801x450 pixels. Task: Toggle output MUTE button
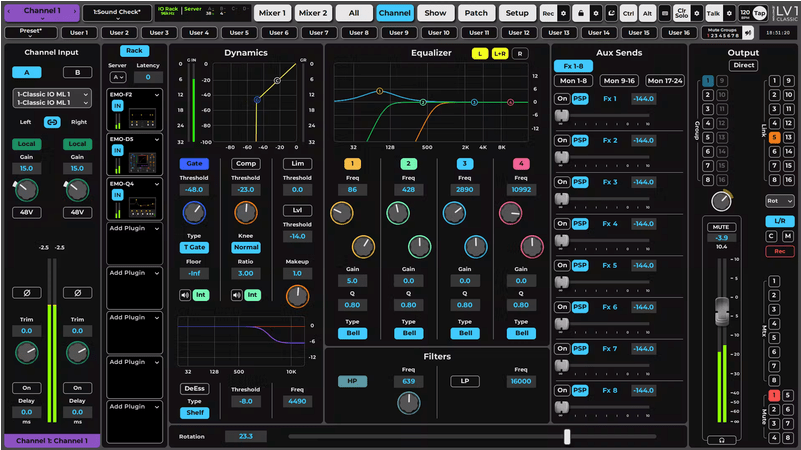(x=721, y=227)
